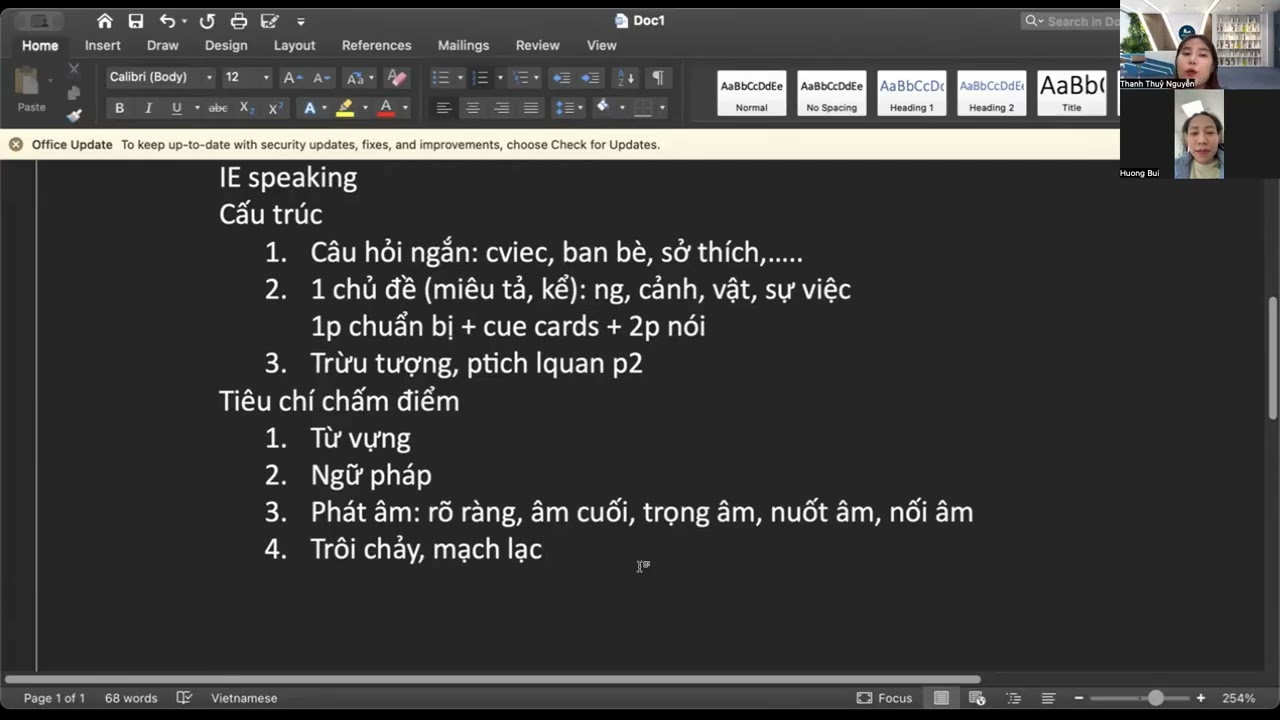Apply the Normal style
1280x720 pixels.
751,93
